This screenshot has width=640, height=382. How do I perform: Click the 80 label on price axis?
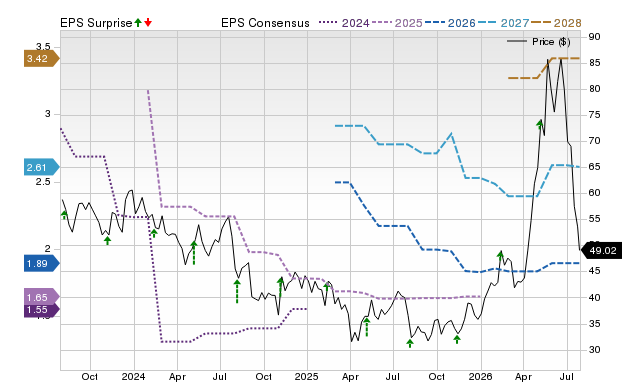[594, 89]
